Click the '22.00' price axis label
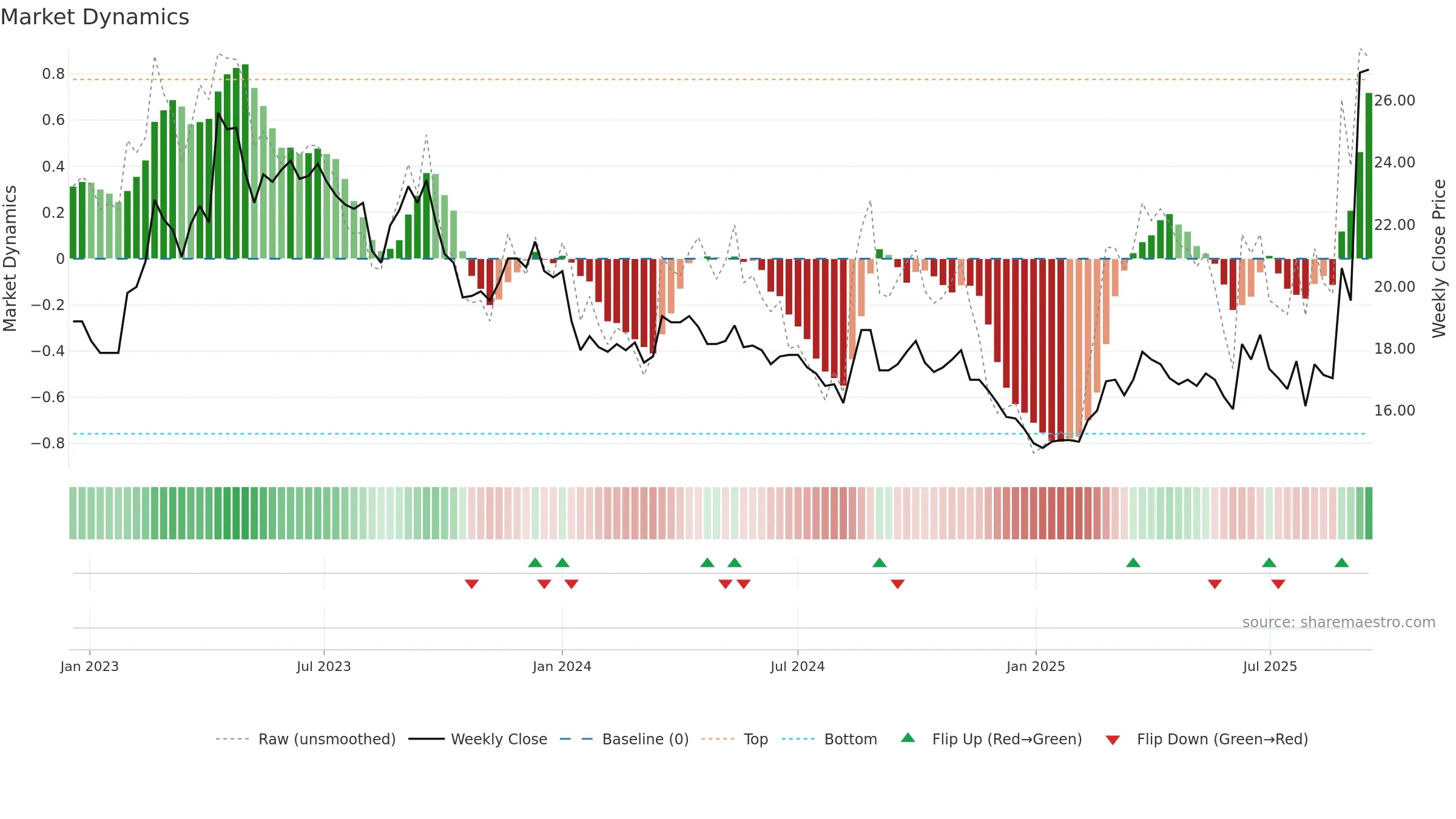This screenshot has width=1456, height=819. coord(1395,224)
